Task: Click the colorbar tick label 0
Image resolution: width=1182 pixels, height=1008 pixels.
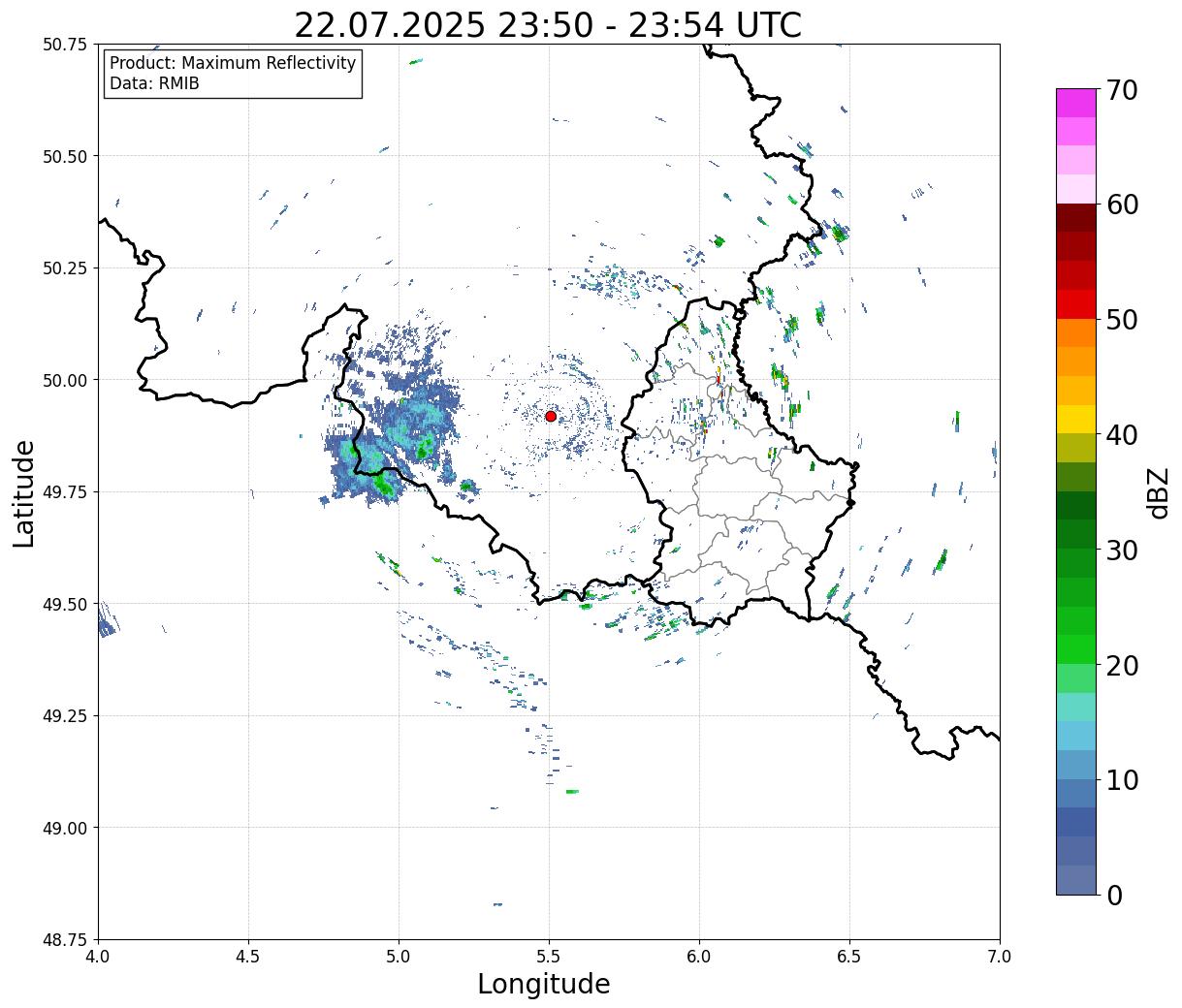Action: point(1114,895)
